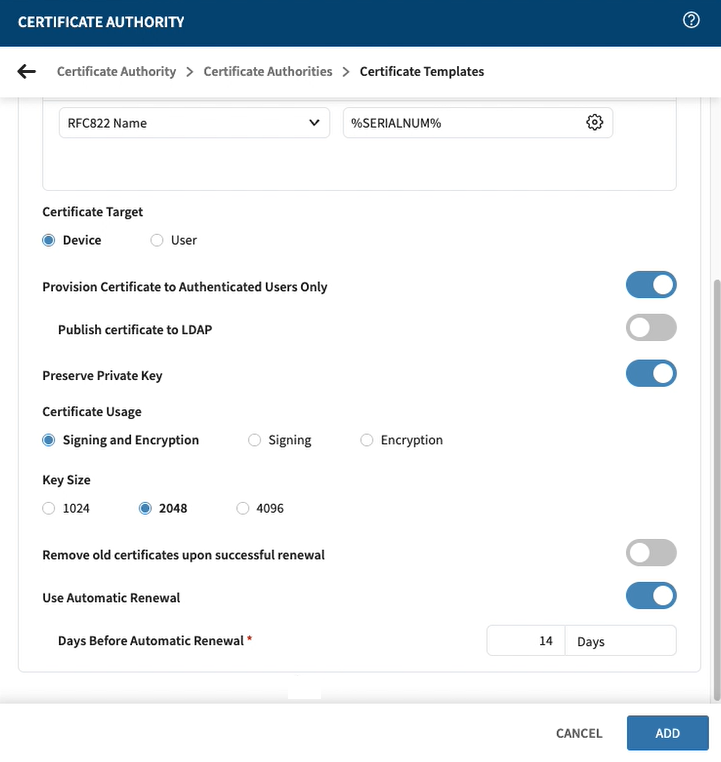Choose Encryption certificate usage
The image size is (721, 762).
click(x=367, y=440)
